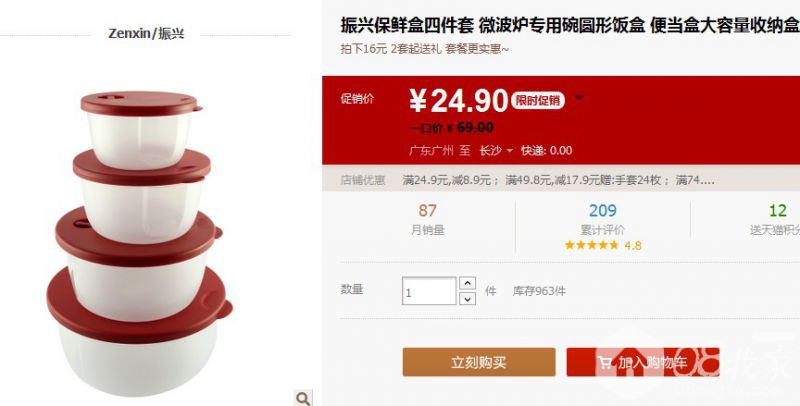This screenshot has width=800, height=406.
Task: Click the product title 振兴保鲜盒四件套
Action: [407, 24]
